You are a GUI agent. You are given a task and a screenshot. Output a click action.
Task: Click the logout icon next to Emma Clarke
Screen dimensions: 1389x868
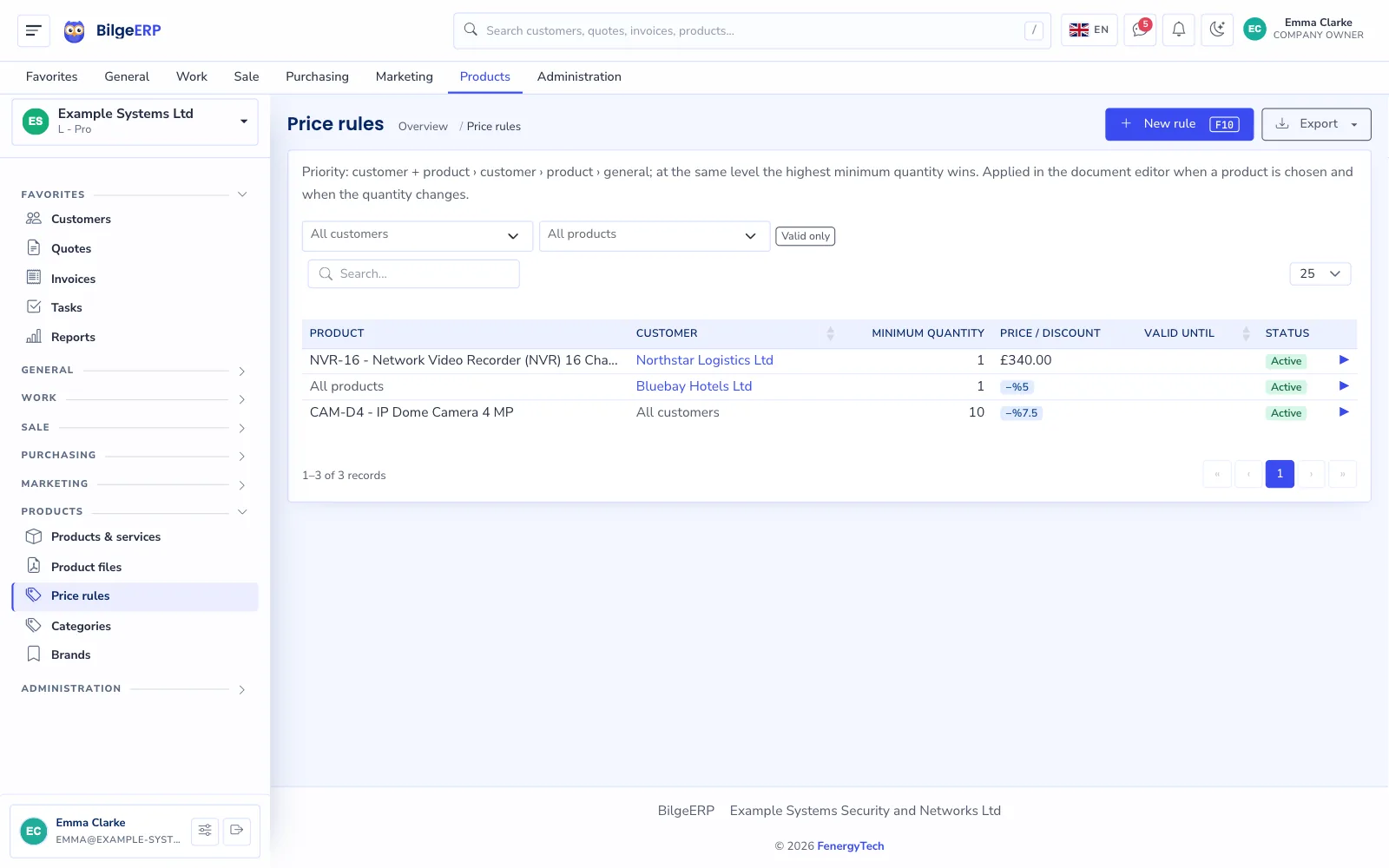coord(237,831)
